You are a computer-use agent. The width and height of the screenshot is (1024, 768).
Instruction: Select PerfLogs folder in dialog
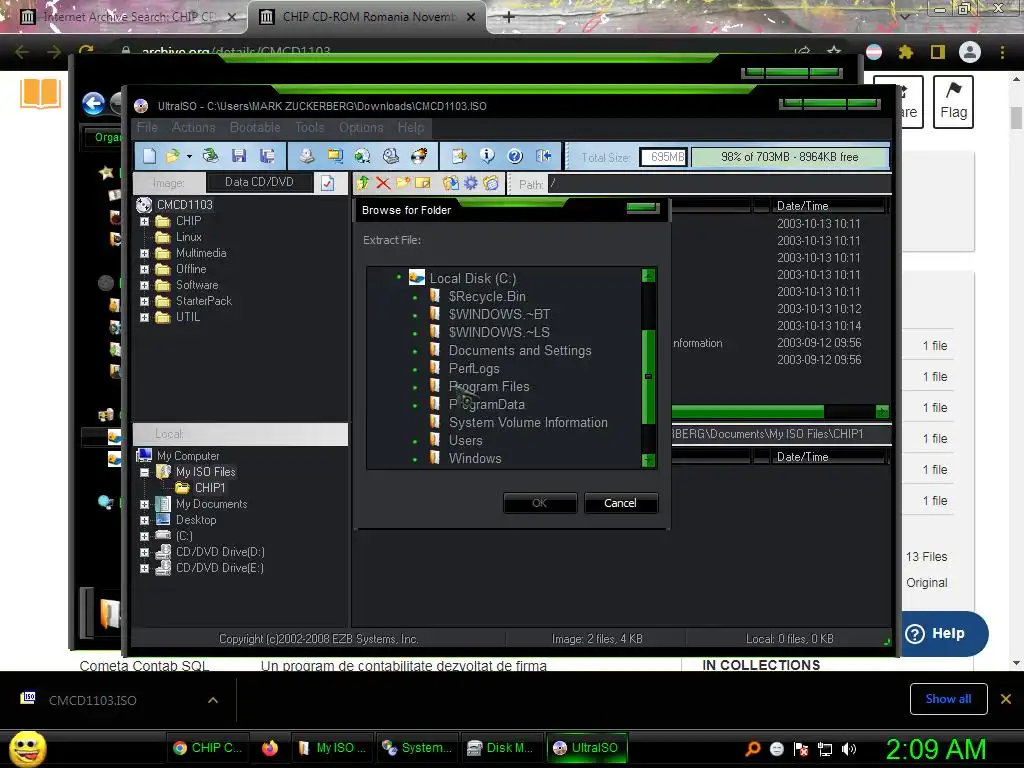pos(473,368)
